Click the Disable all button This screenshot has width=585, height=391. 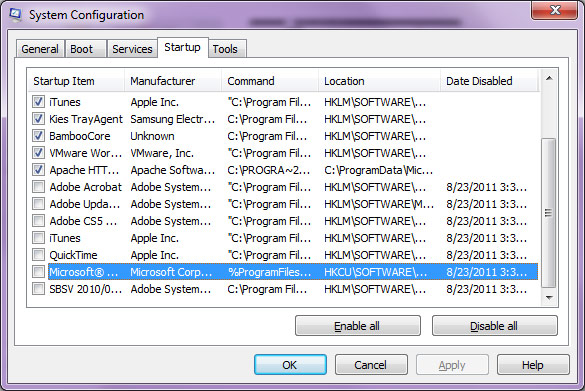click(494, 326)
